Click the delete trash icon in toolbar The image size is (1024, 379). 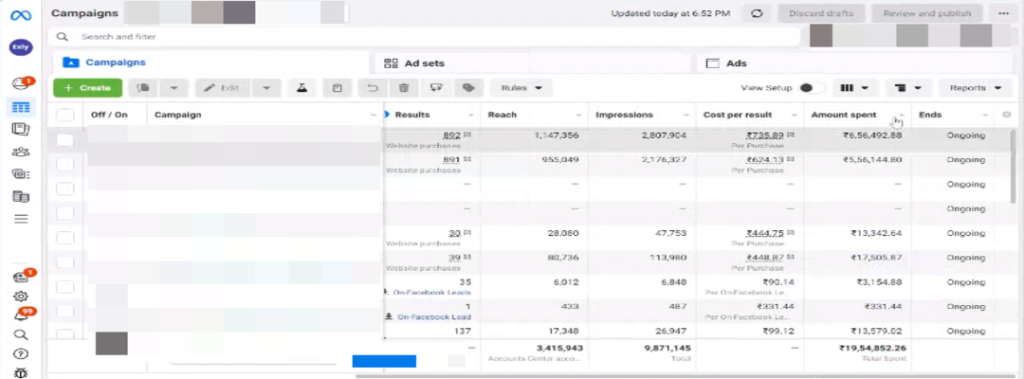click(404, 88)
